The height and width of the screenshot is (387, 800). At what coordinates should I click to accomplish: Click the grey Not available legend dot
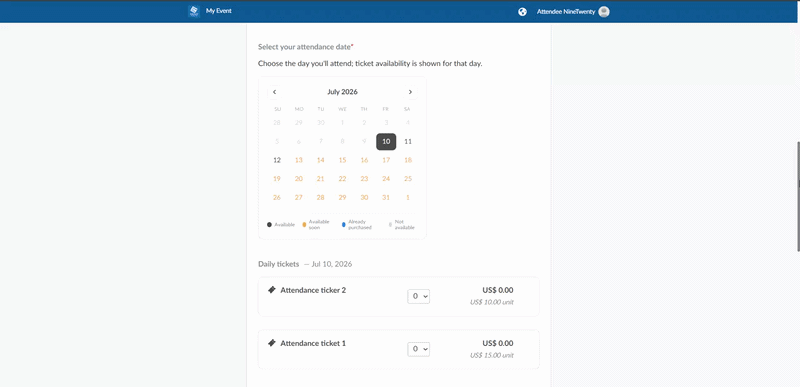point(390,224)
